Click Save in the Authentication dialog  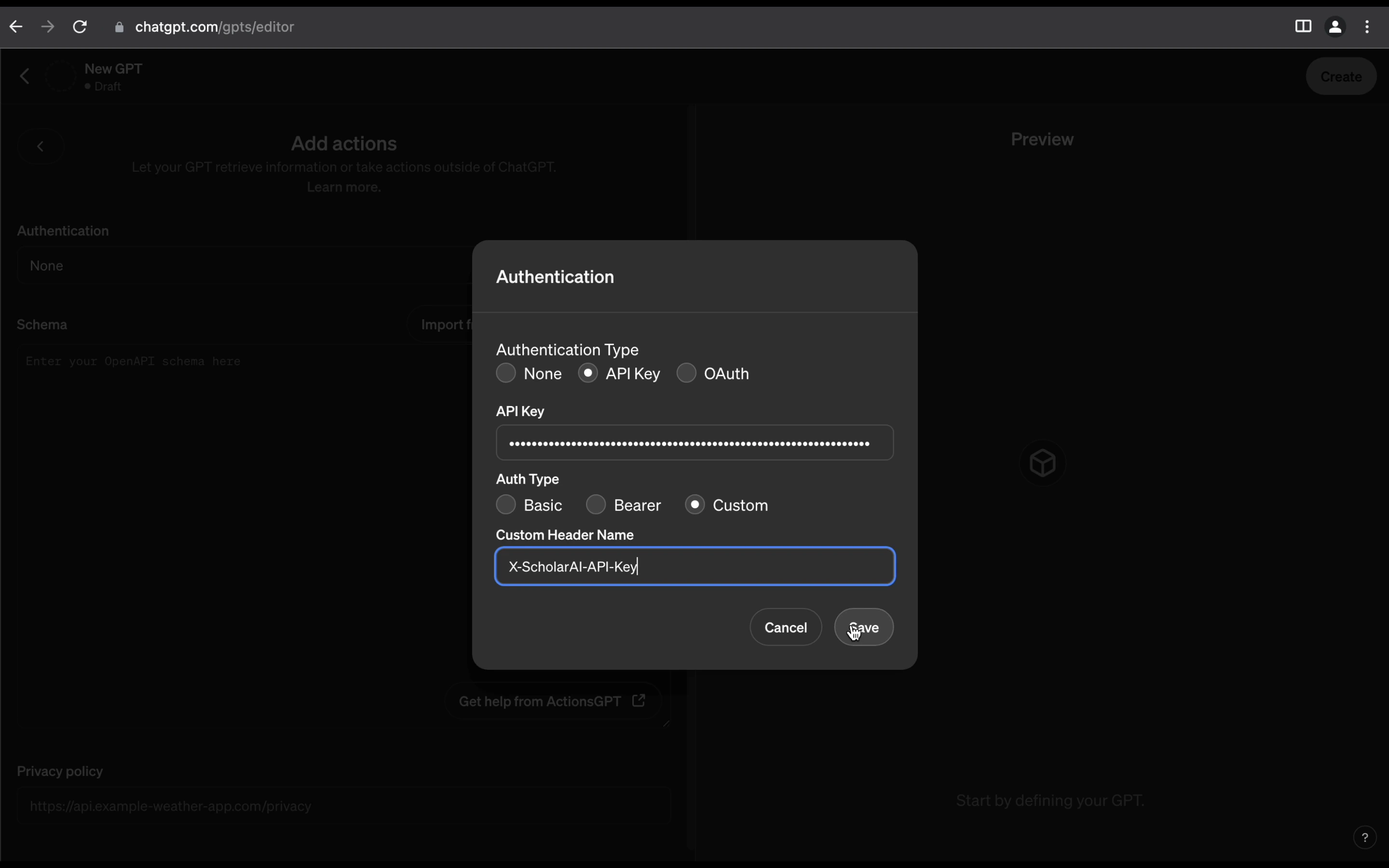point(864,627)
